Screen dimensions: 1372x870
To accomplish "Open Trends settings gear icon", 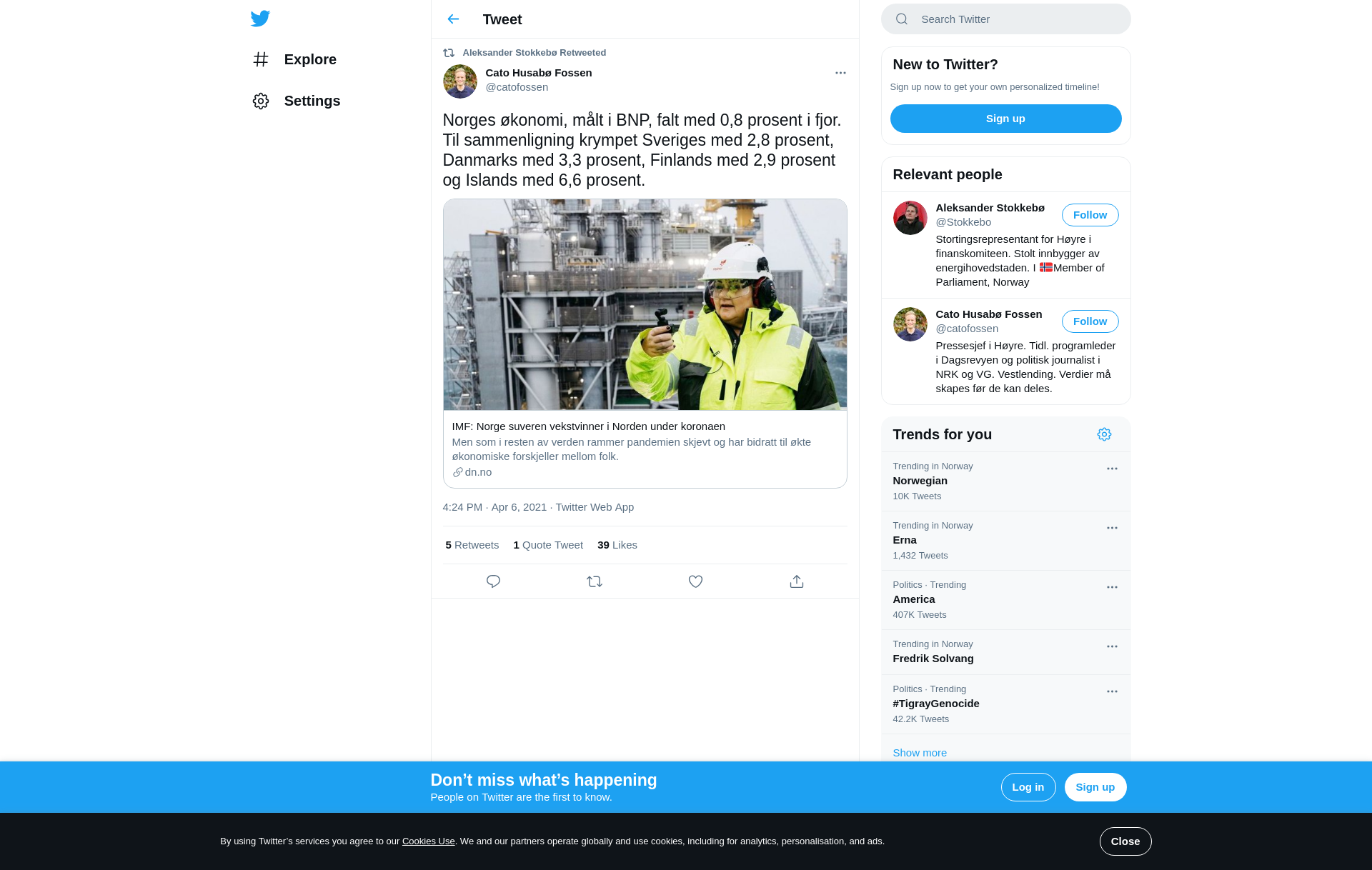I will point(1104,434).
